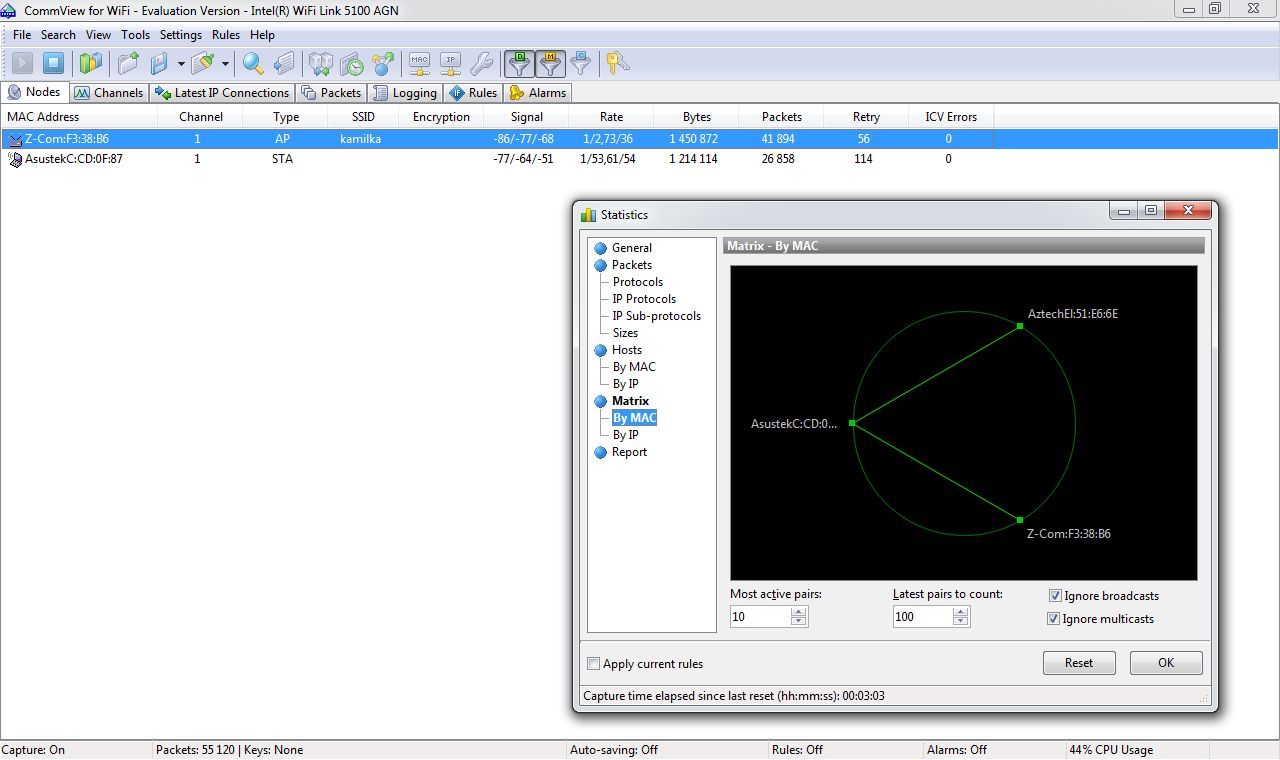Toggle the management packets funnel (M)

(550, 64)
